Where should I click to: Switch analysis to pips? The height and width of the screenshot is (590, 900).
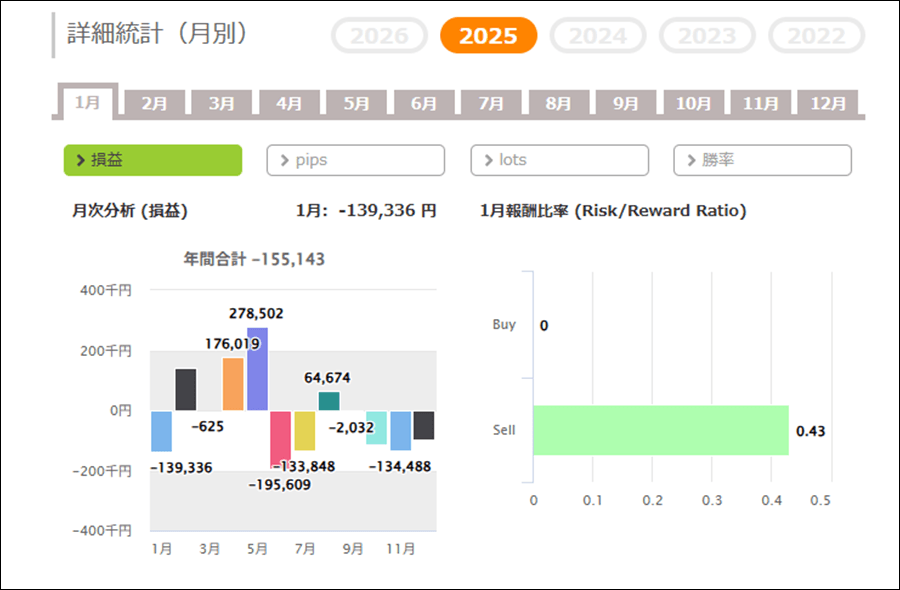tap(355, 160)
